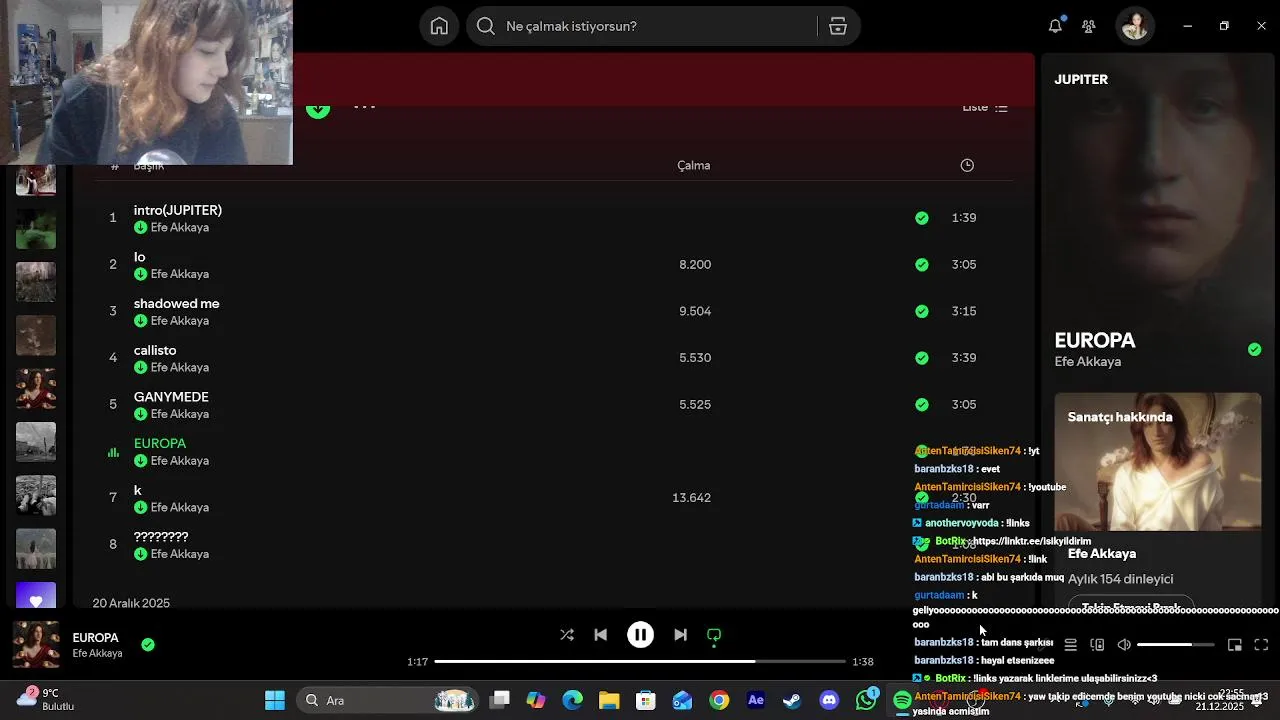Viewport: 1280px width, 720px height.
Task: Click the Çalma column header
Action: [694, 165]
